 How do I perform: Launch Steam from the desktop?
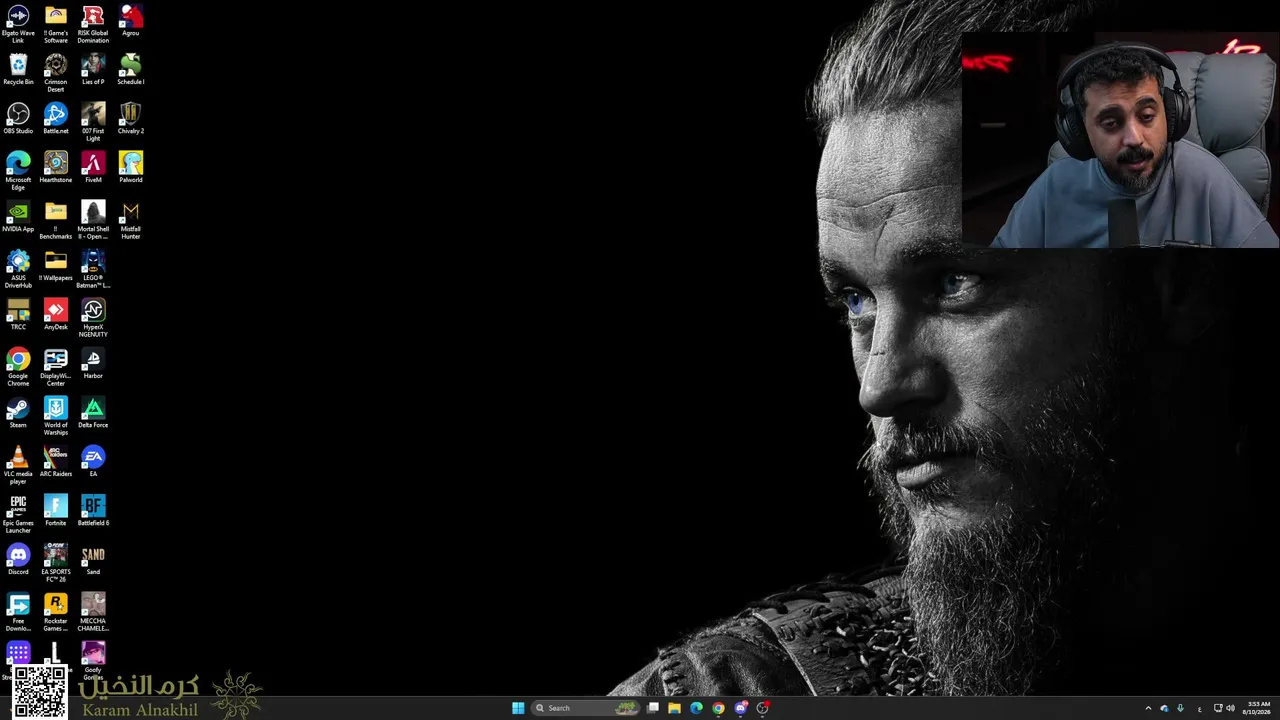point(18,413)
